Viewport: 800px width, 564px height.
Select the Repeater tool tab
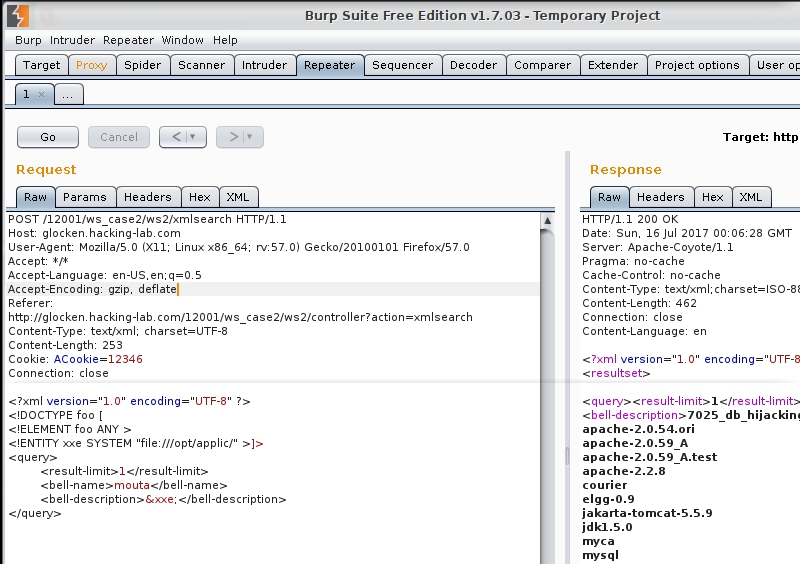pyautogui.click(x=330, y=65)
